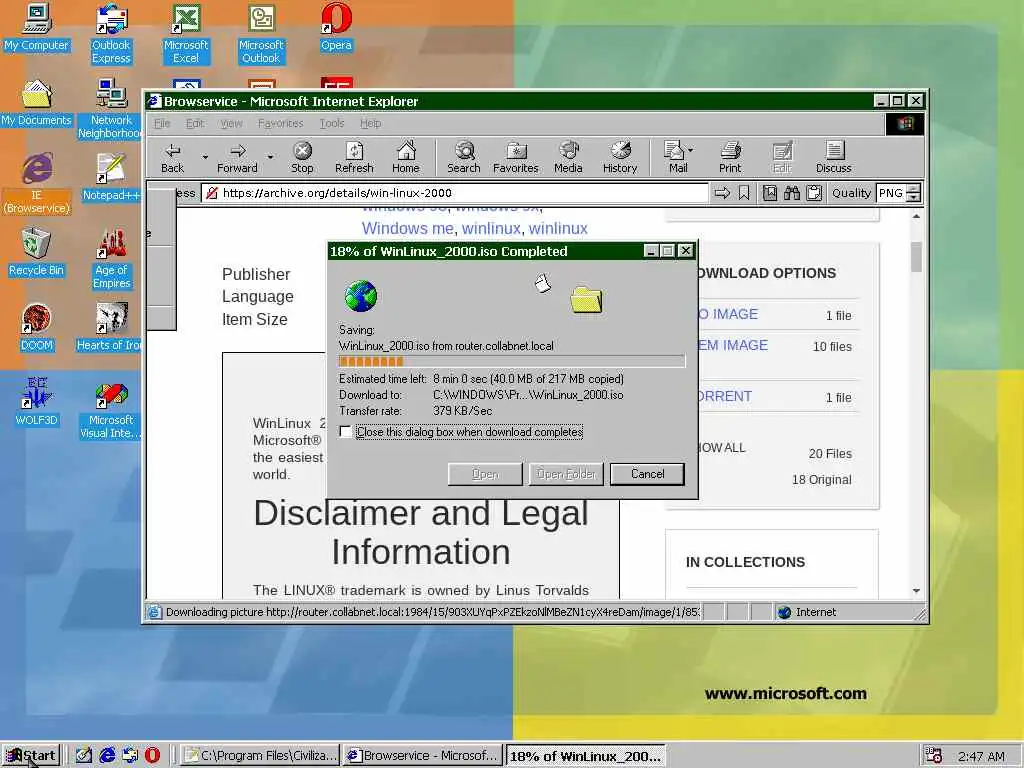Open the Back button history dropdown arrow
The height and width of the screenshot is (768, 1024).
pos(205,157)
